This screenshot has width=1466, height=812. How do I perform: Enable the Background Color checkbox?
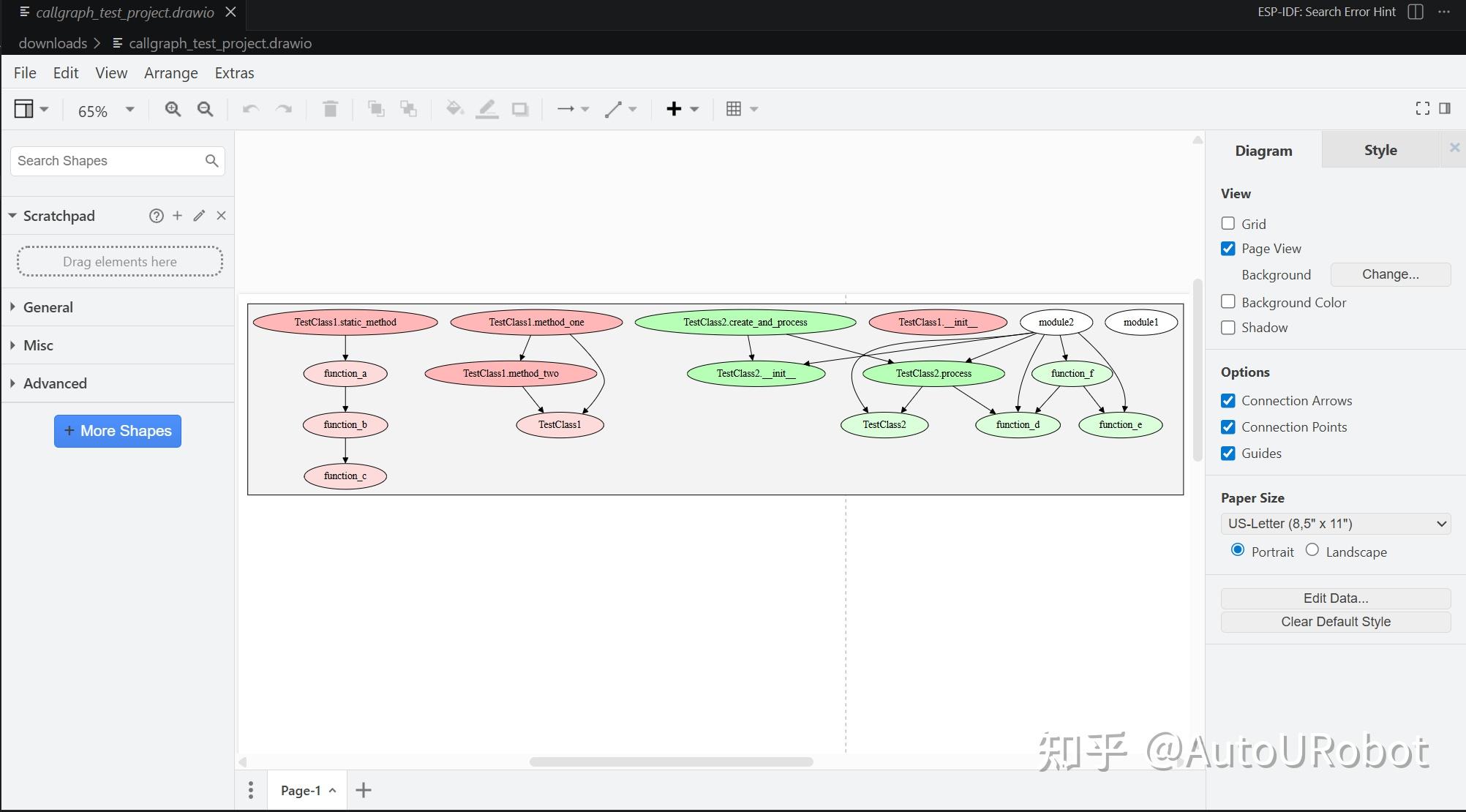click(1228, 301)
